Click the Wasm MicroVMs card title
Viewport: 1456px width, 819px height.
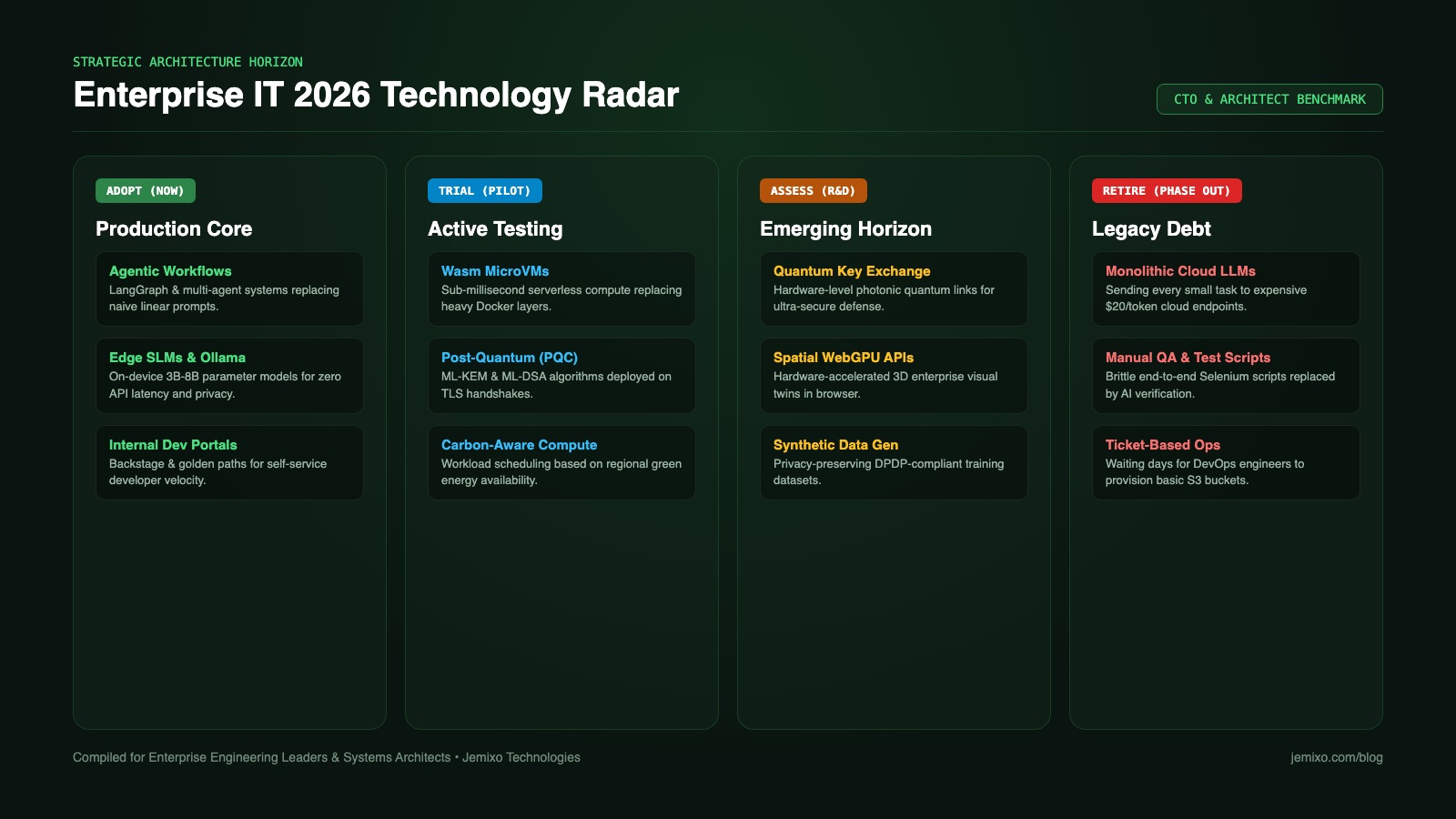(x=495, y=271)
